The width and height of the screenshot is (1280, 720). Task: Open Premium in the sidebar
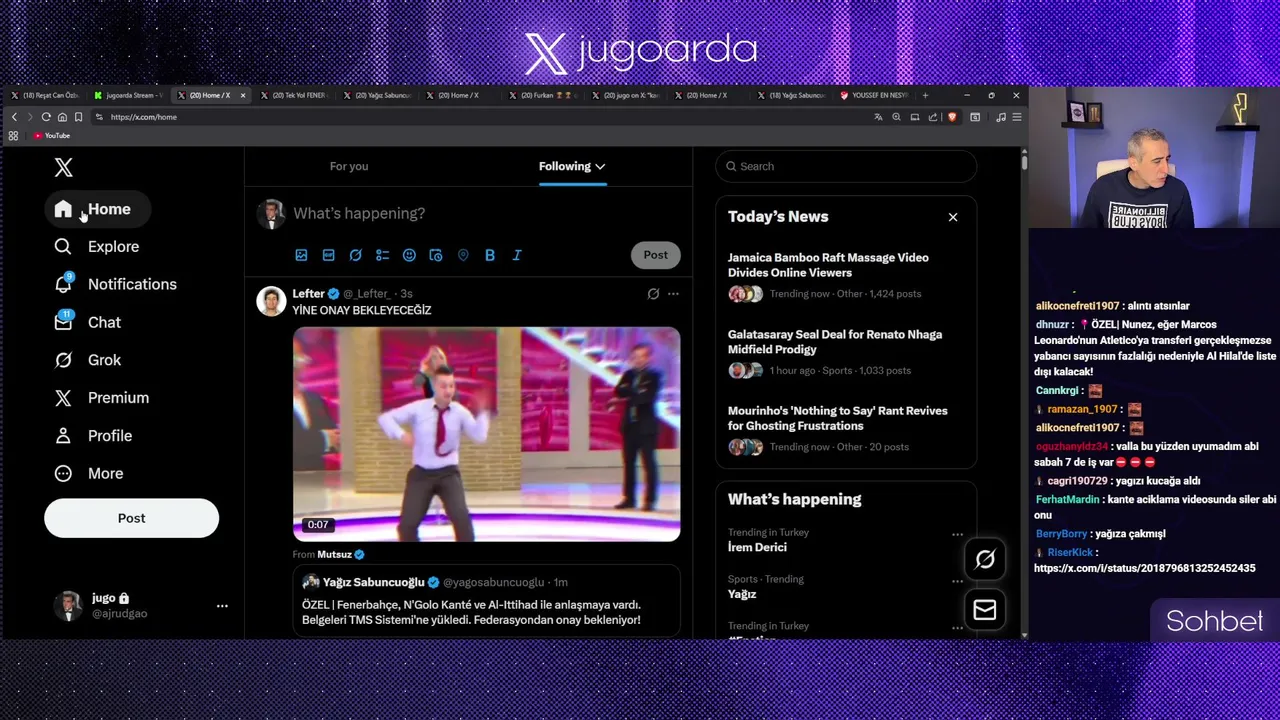tap(102, 398)
